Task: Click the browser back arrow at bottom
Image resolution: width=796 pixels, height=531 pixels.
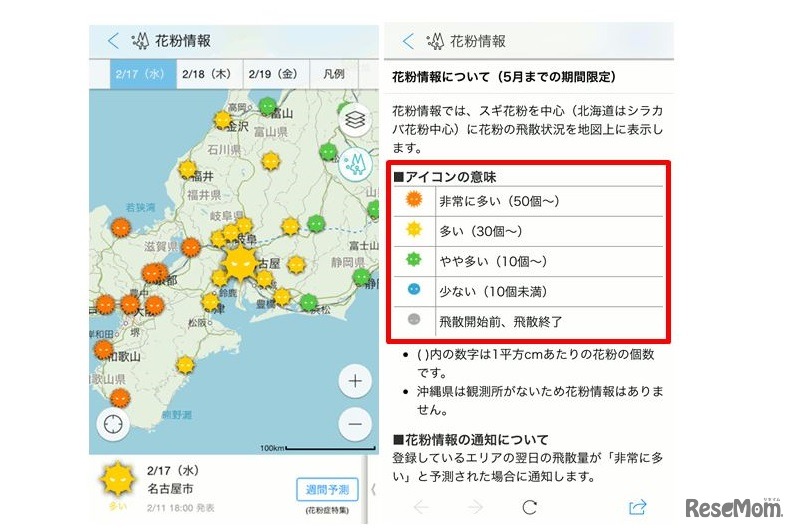Action: 421,507
